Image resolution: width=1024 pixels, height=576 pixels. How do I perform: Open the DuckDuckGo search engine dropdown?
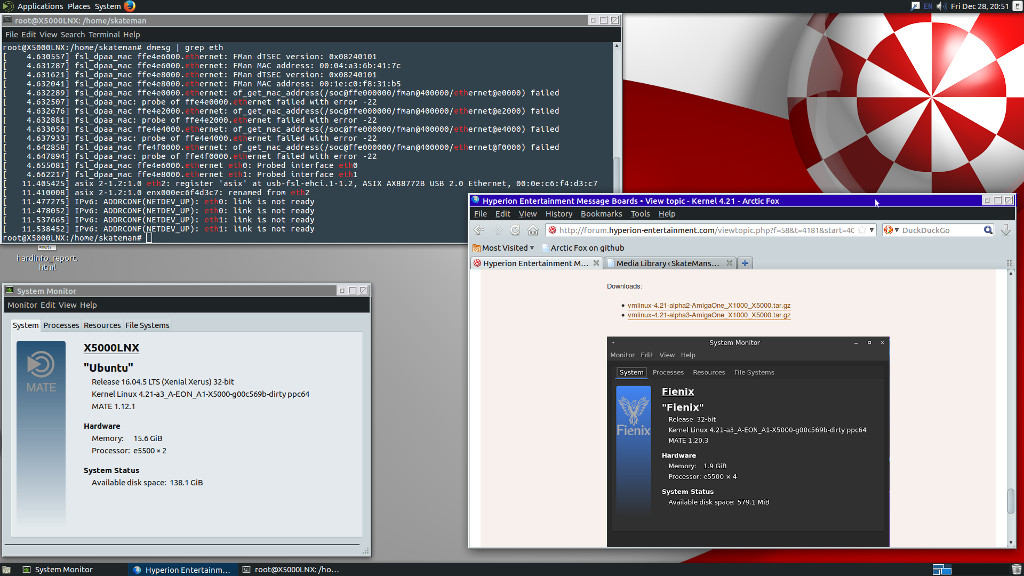click(891, 230)
